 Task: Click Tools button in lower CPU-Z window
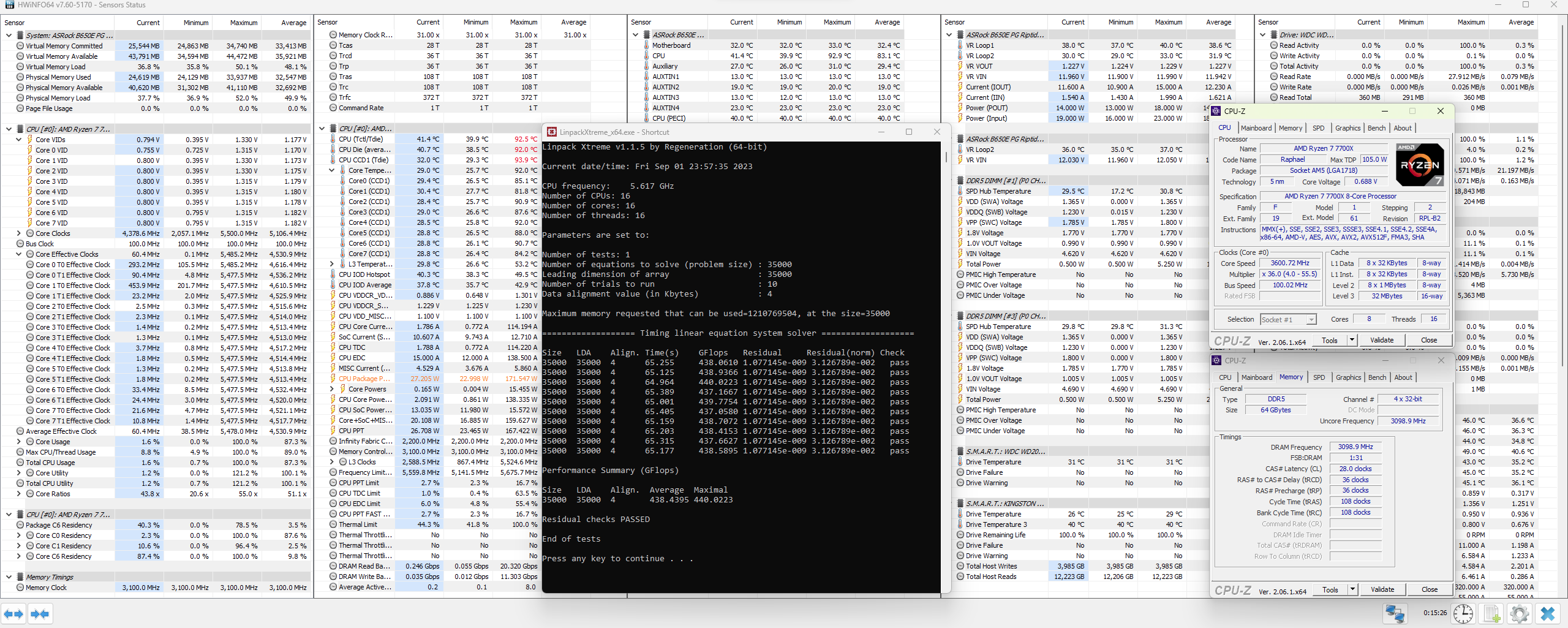click(x=1330, y=589)
